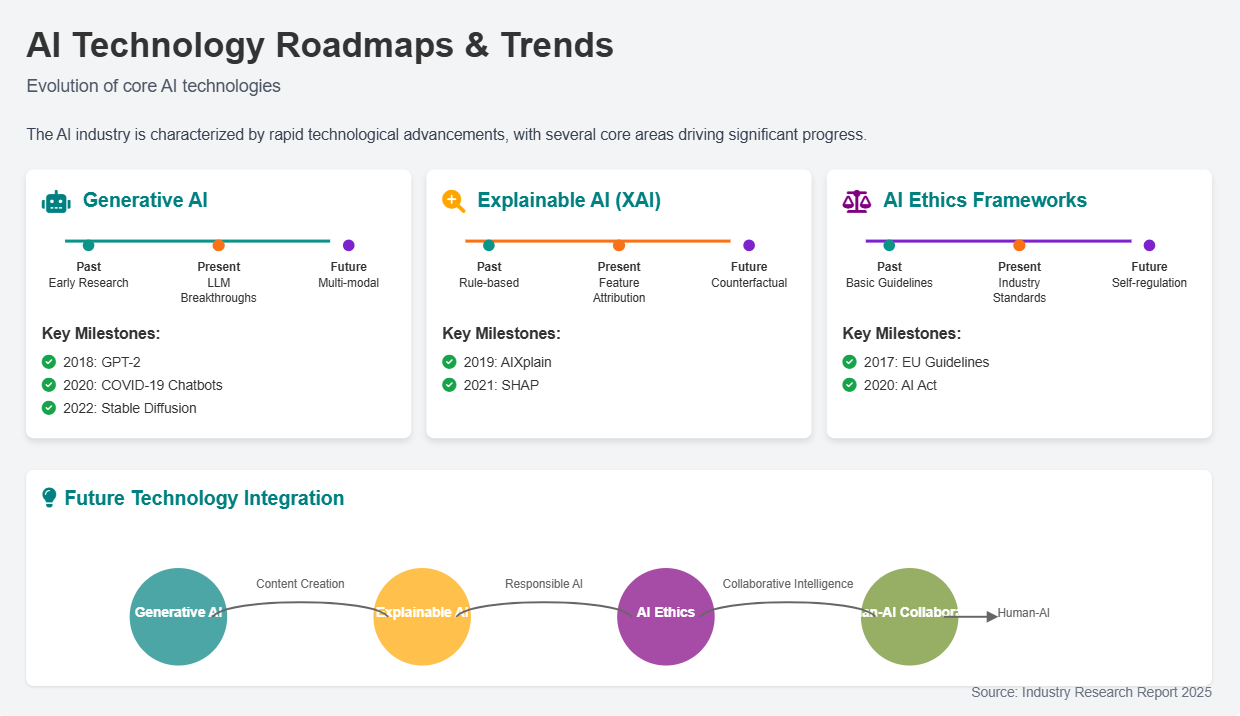
Task: Click the 2020: AI Act milestone text
Action: [x=900, y=385]
